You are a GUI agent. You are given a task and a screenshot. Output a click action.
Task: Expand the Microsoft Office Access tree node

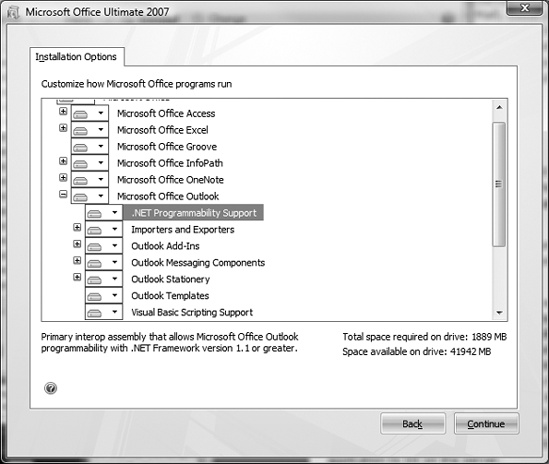click(63, 111)
